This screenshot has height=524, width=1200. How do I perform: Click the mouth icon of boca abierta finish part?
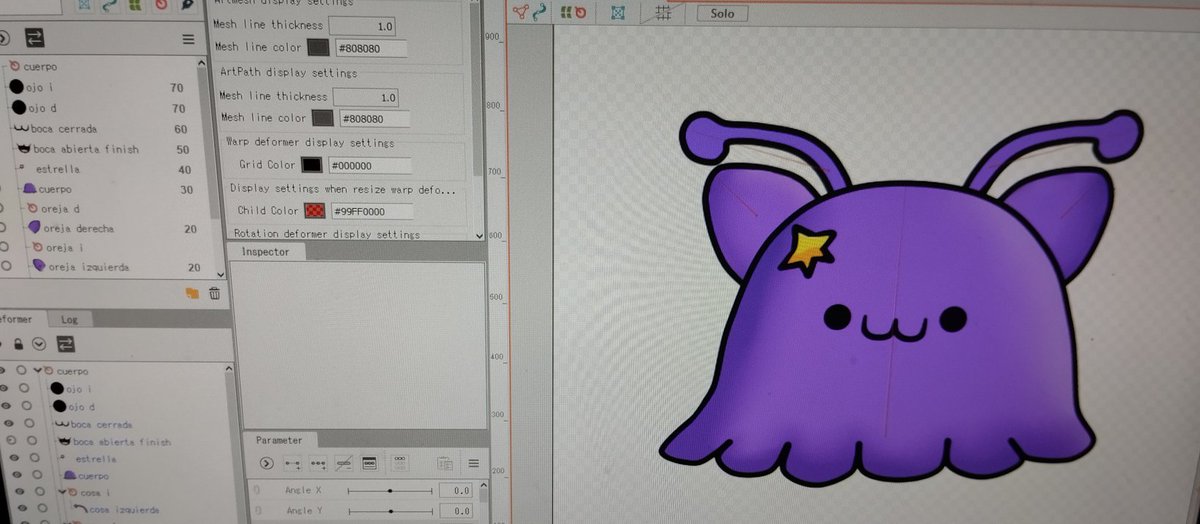pyautogui.click(x=24, y=148)
